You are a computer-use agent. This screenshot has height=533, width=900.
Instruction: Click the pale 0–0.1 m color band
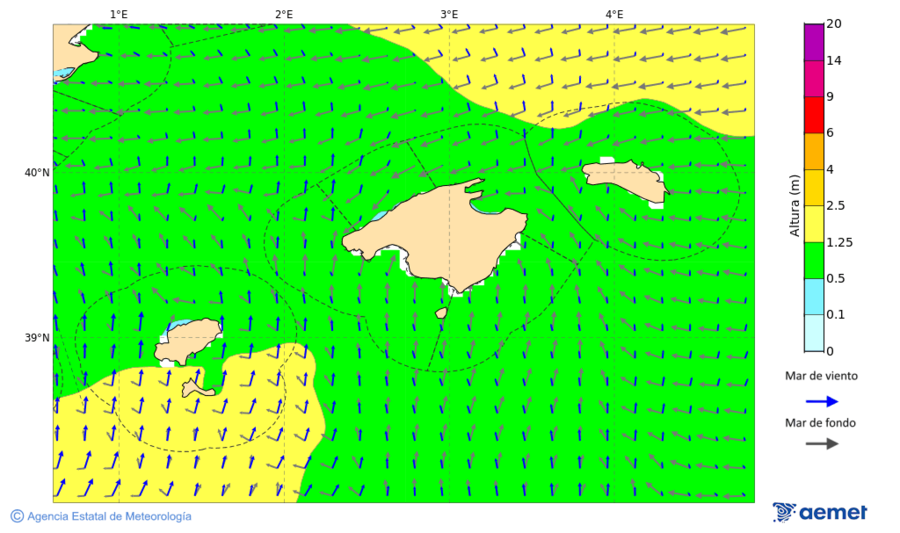coord(814,333)
